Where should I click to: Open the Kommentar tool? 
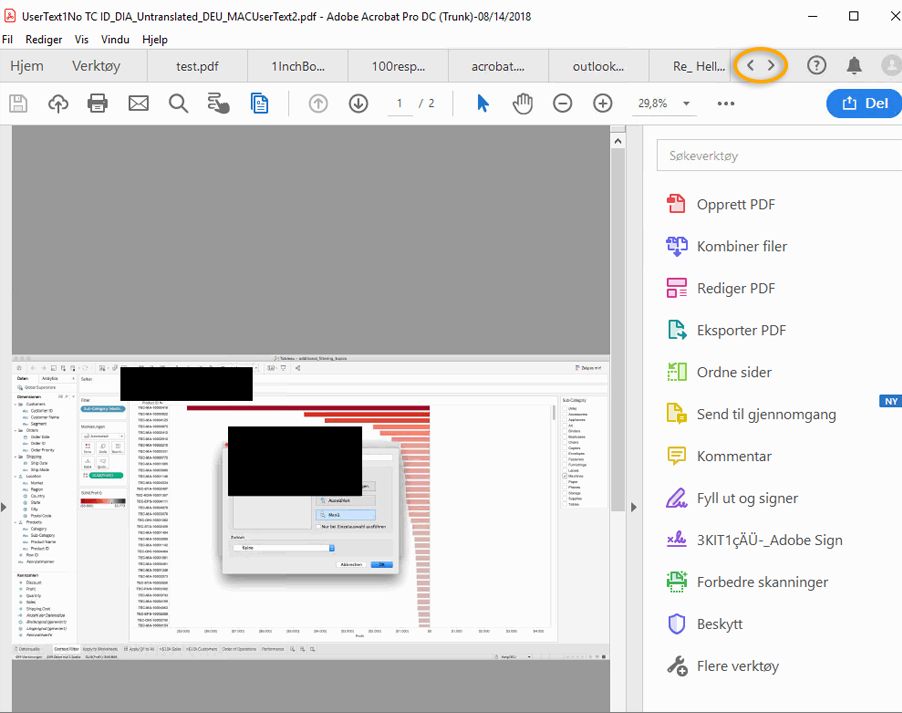(x=736, y=456)
